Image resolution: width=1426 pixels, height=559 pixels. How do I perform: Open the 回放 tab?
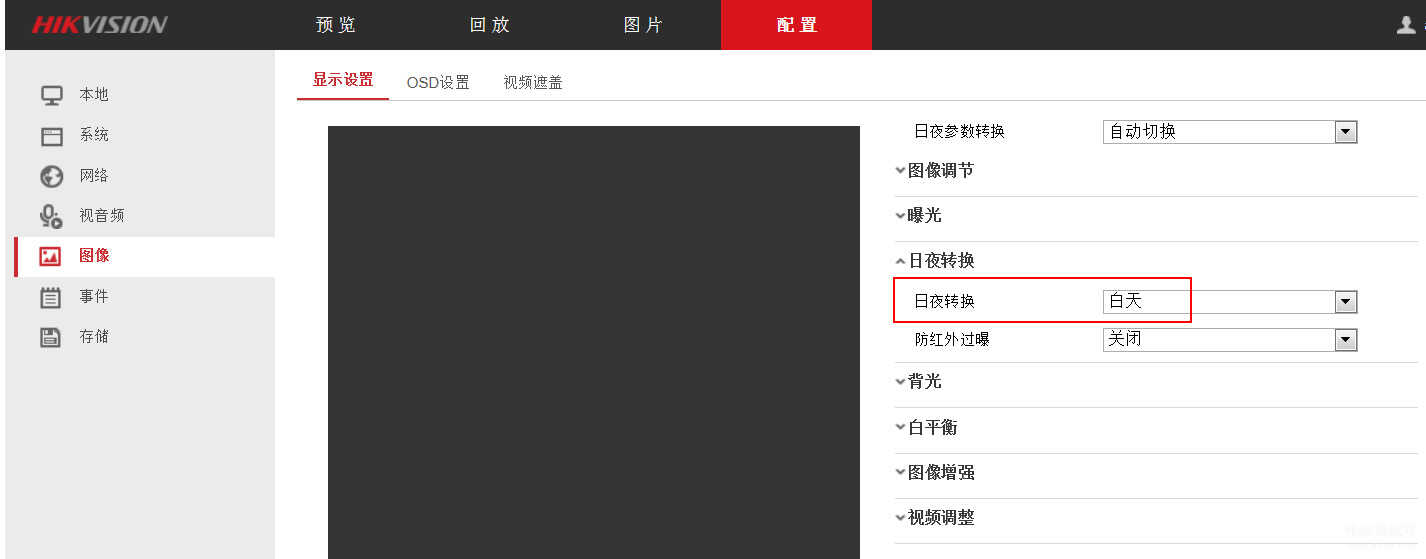pyautogui.click(x=490, y=25)
